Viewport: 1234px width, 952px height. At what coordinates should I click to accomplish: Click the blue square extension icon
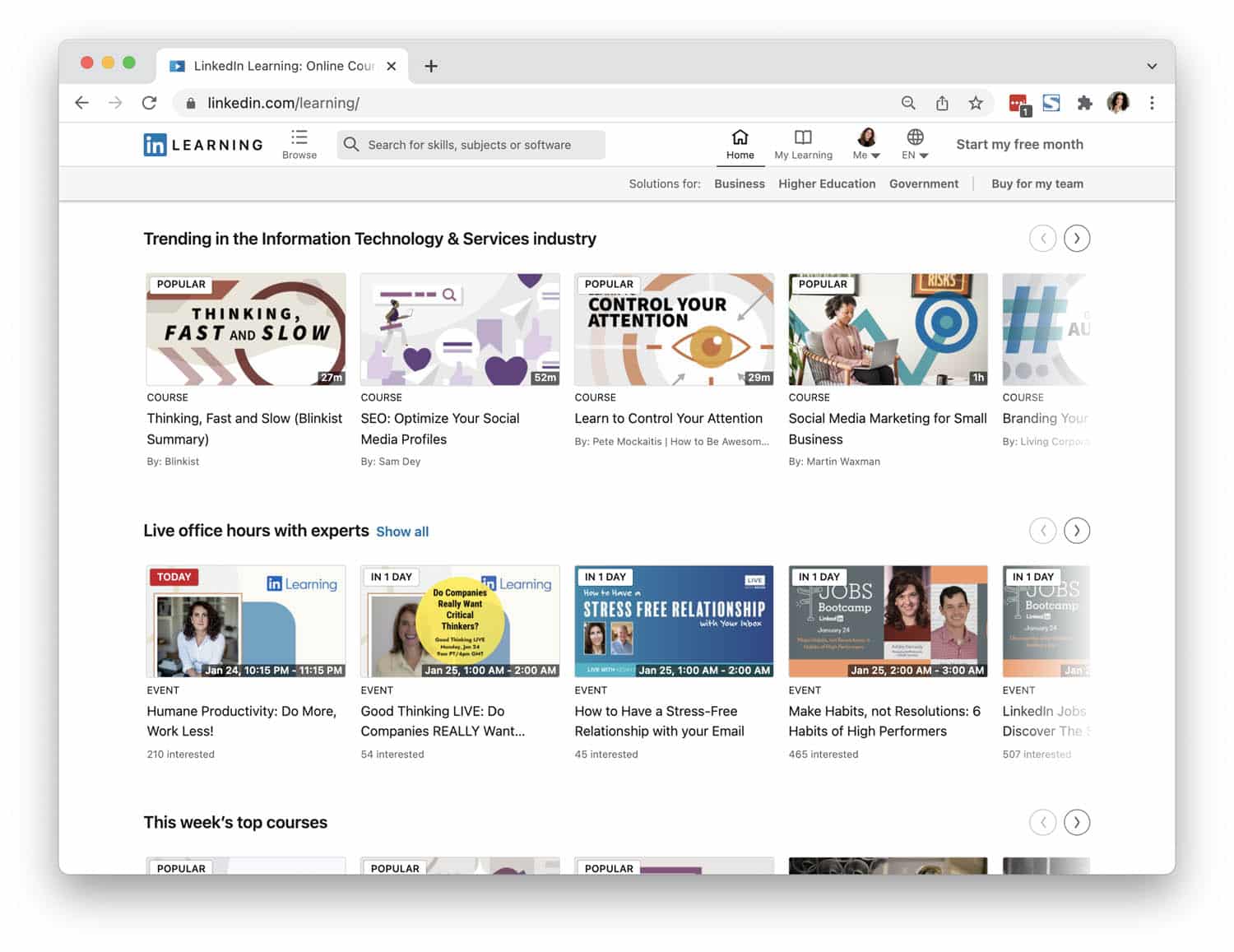pyautogui.click(x=1051, y=103)
